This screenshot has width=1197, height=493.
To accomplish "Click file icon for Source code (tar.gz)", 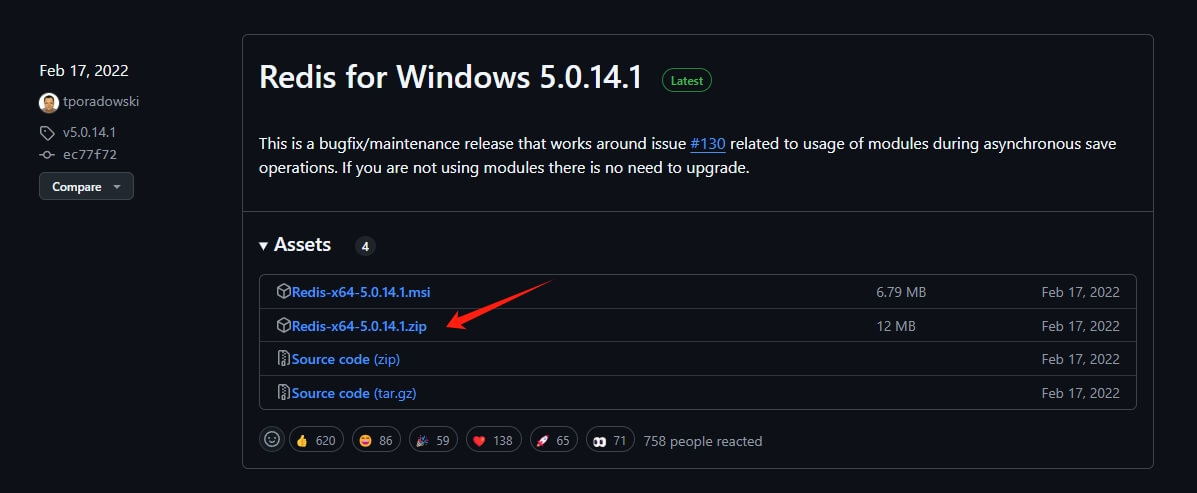I will (283, 393).
